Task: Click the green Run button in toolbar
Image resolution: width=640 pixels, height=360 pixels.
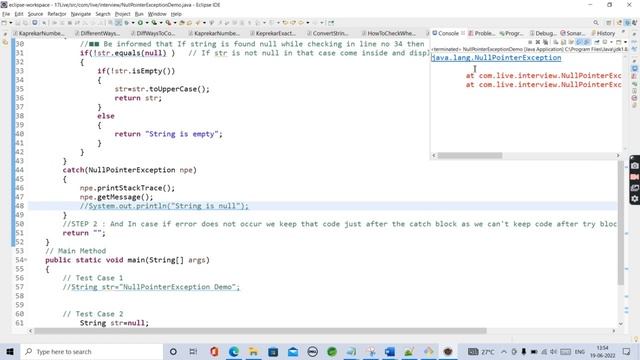Action: click(x=140, y=23)
